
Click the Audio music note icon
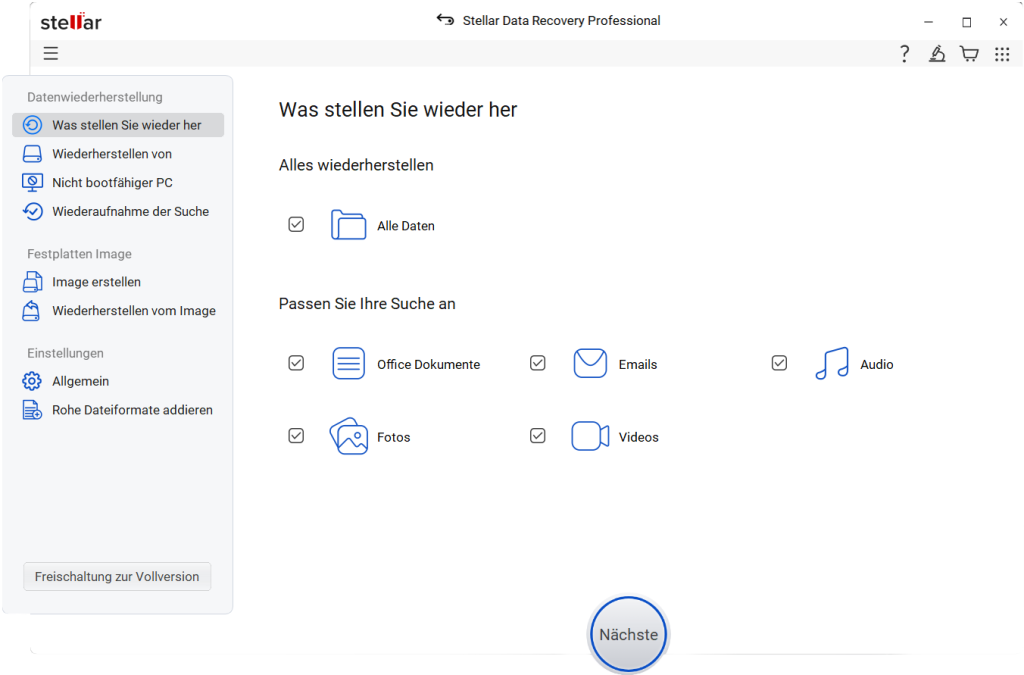(x=832, y=364)
